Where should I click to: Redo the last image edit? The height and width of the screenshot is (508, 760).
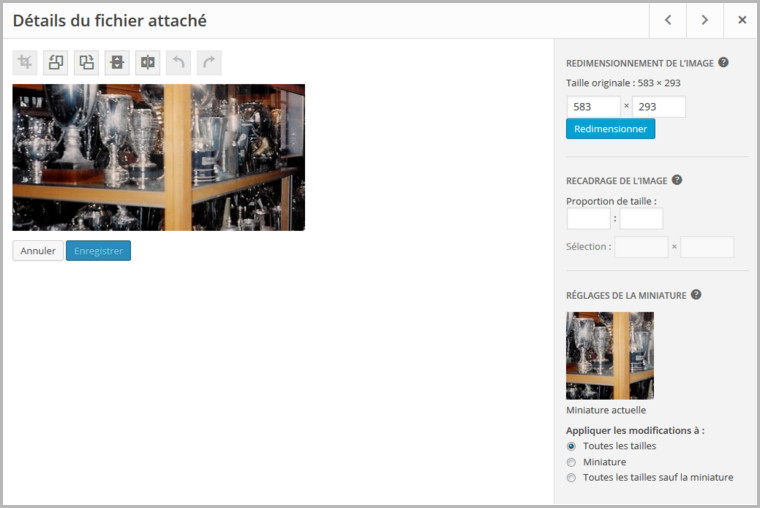209,63
